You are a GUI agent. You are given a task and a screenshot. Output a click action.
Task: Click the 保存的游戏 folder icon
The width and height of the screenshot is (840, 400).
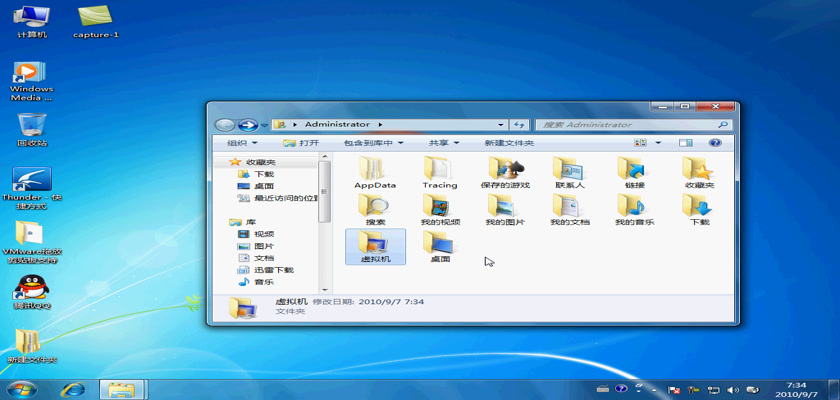(x=504, y=168)
